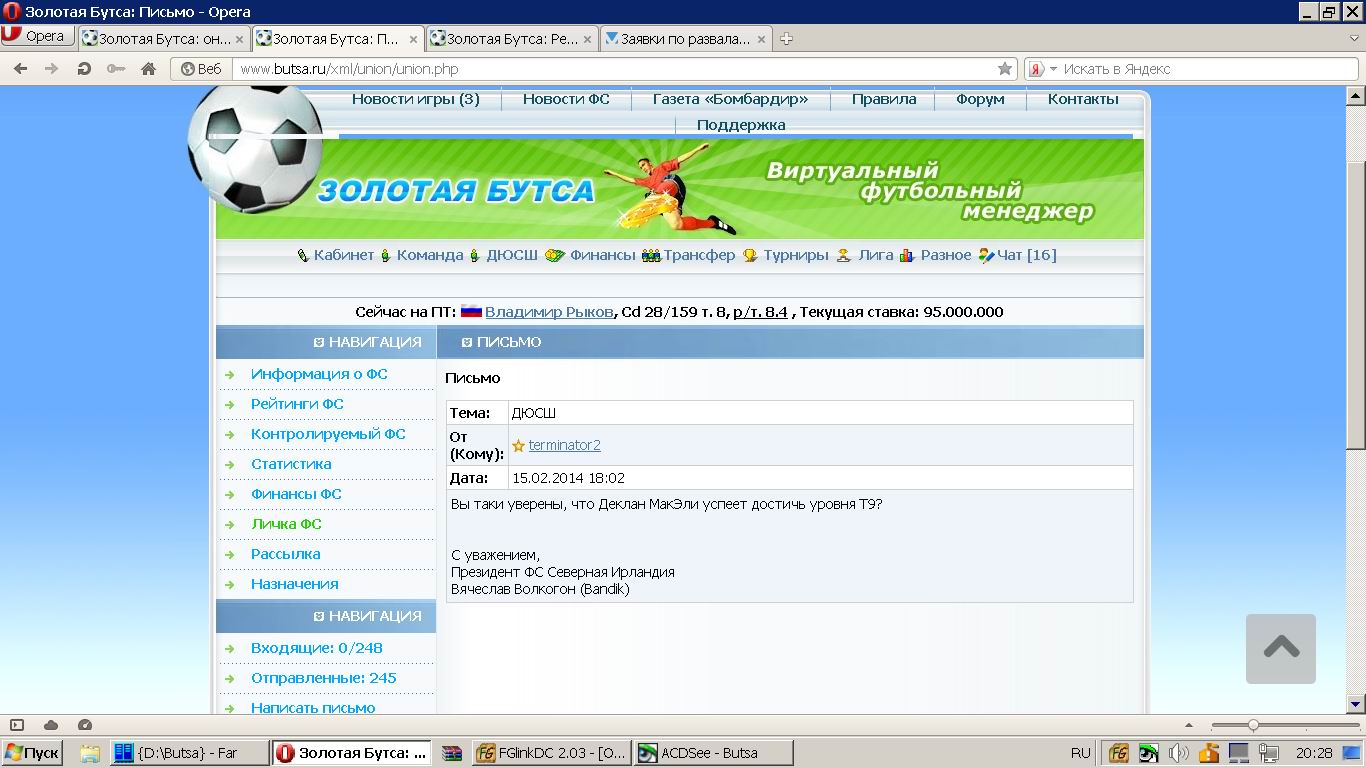Go to 'Входящие: 0/248' inbox link
This screenshot has width=1366, height=768.
[316, 648]
